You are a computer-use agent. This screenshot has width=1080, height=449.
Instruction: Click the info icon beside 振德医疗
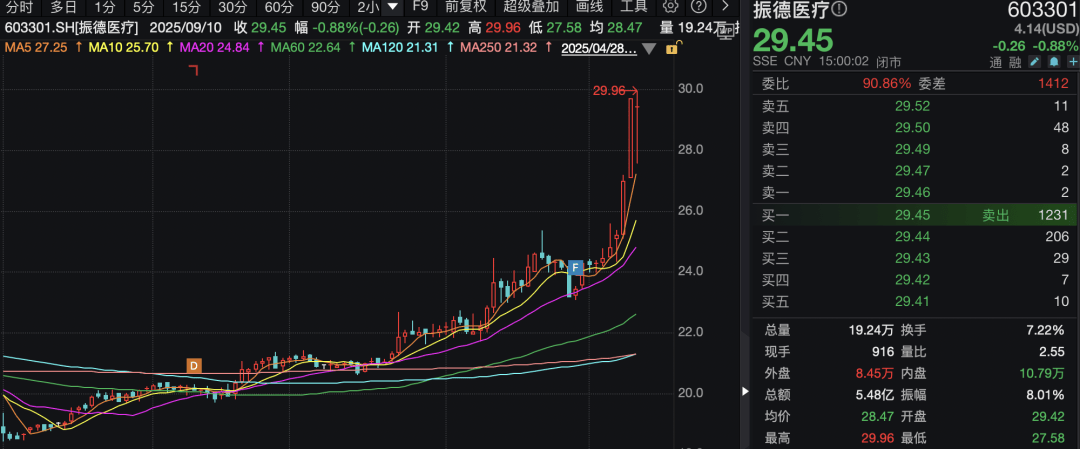(838, 10)
